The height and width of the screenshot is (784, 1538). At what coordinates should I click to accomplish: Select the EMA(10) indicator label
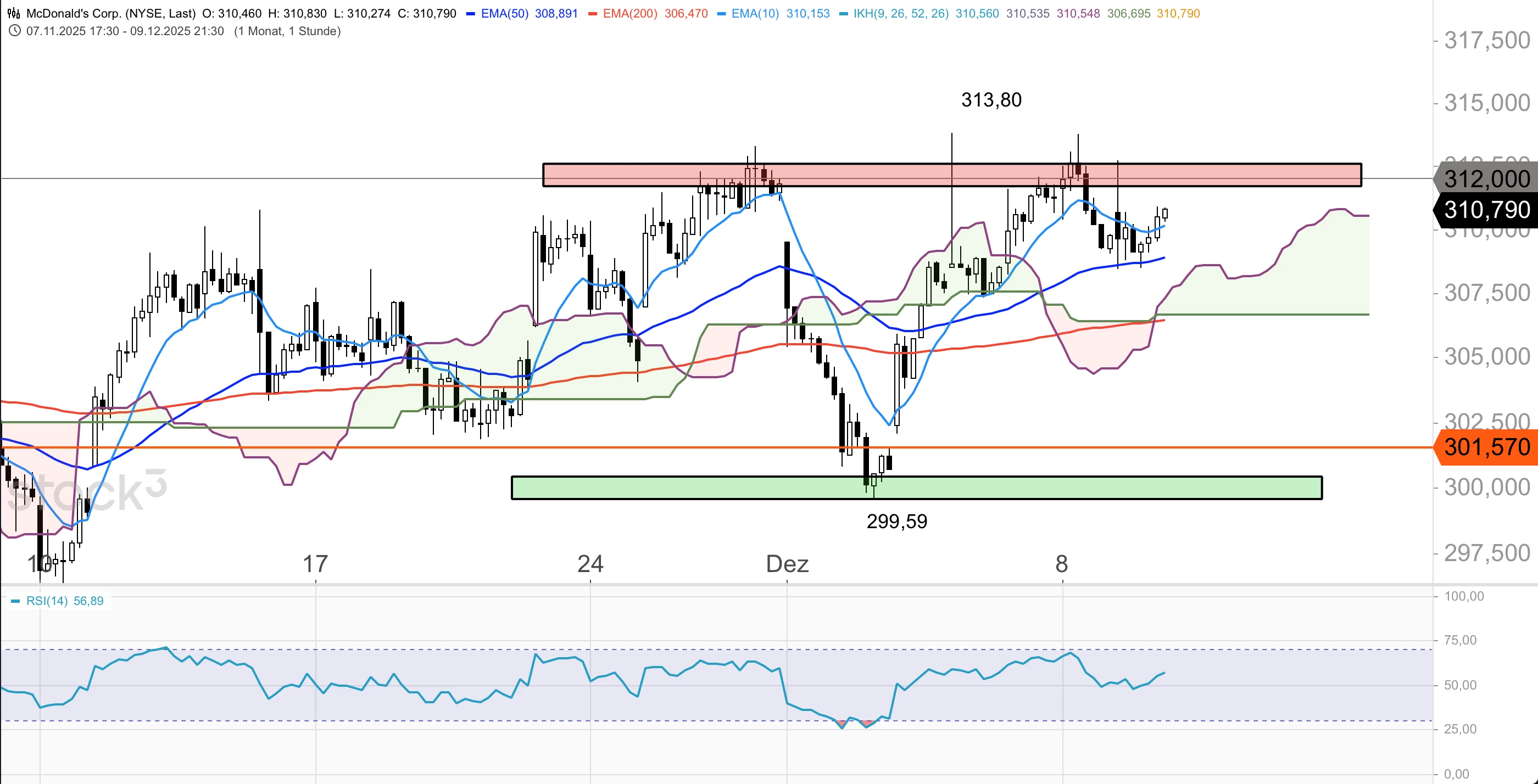click(x=755, y=13)
